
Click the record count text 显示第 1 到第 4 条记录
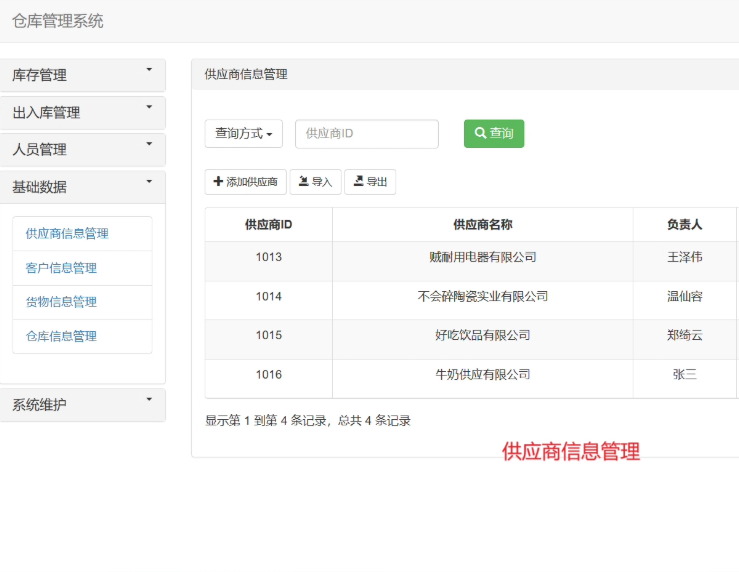click(266, 420)
